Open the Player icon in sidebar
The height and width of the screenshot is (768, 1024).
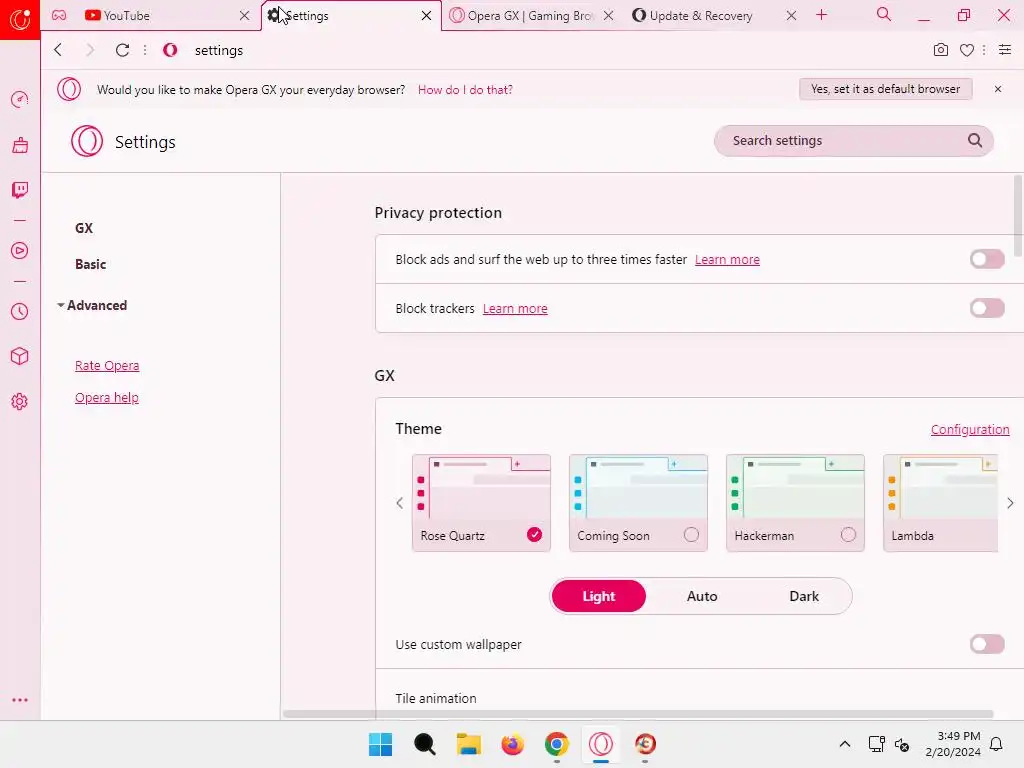(20, 251)
